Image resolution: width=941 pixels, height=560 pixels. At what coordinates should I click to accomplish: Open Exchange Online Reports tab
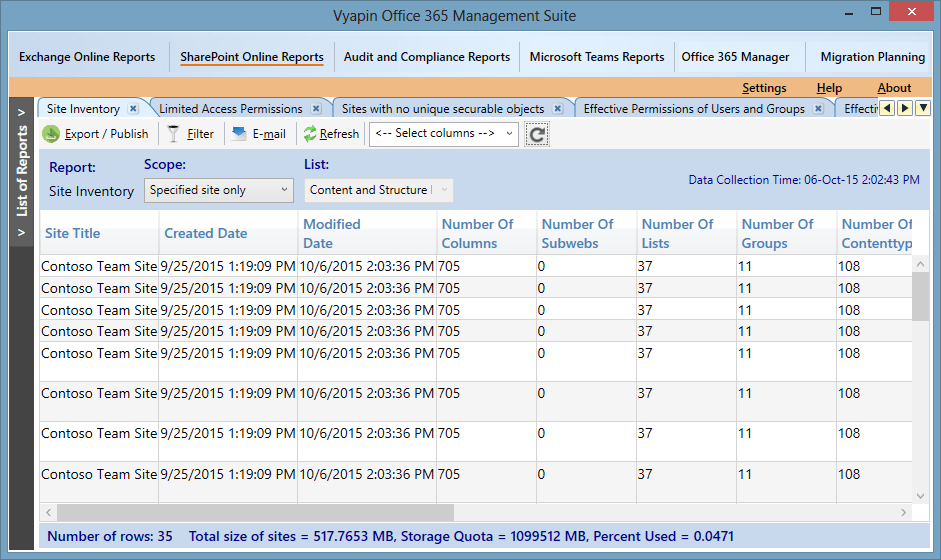pyautogui.click(x=87, y=57)
